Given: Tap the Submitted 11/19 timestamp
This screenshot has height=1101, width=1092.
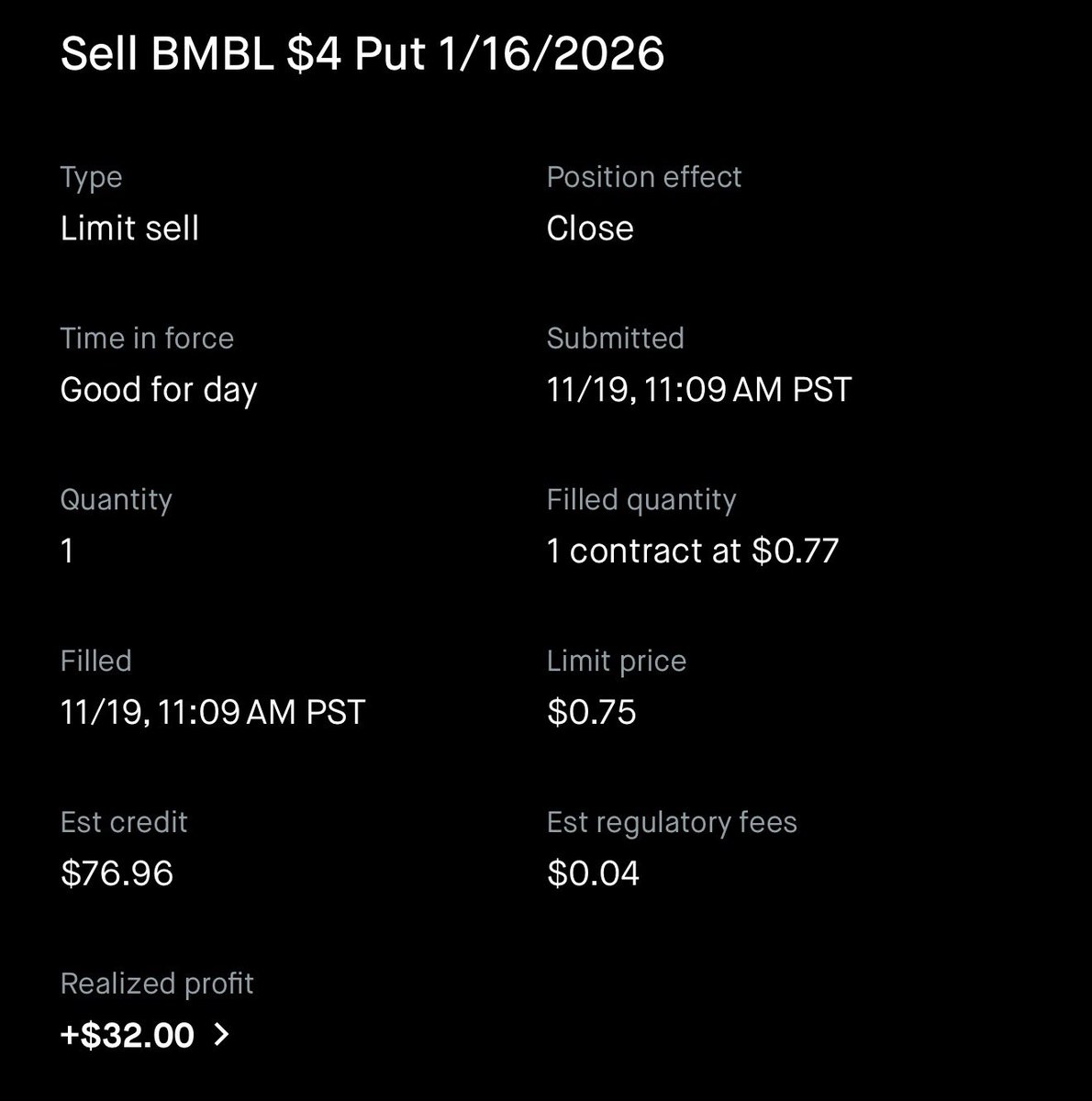Looking at the screenshot, I should coord(699,389).
